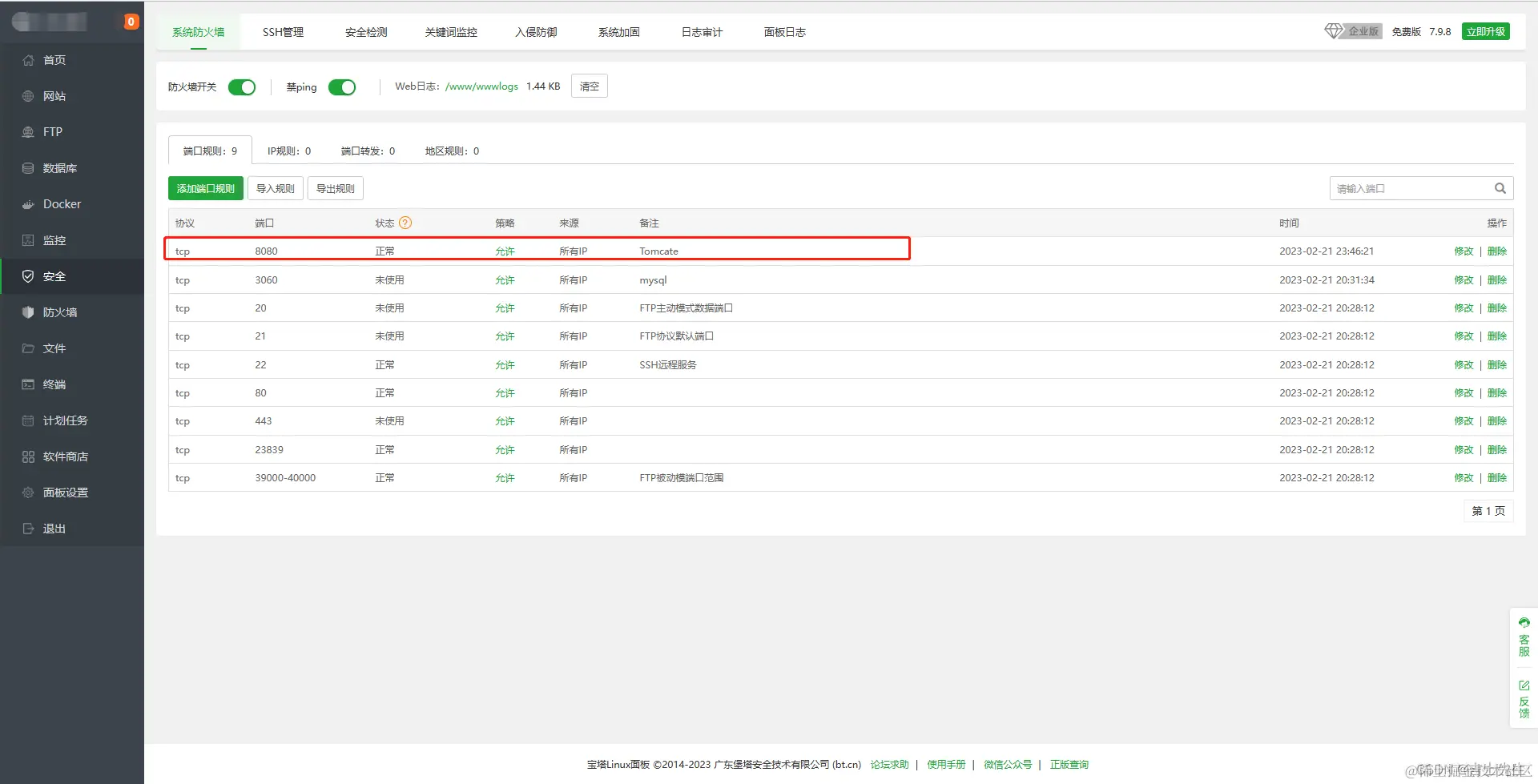The image size is (1538, 784).
Task: Click the grid icon beside 软件商店
Action: pyautogui.click(x=28, y=456)
